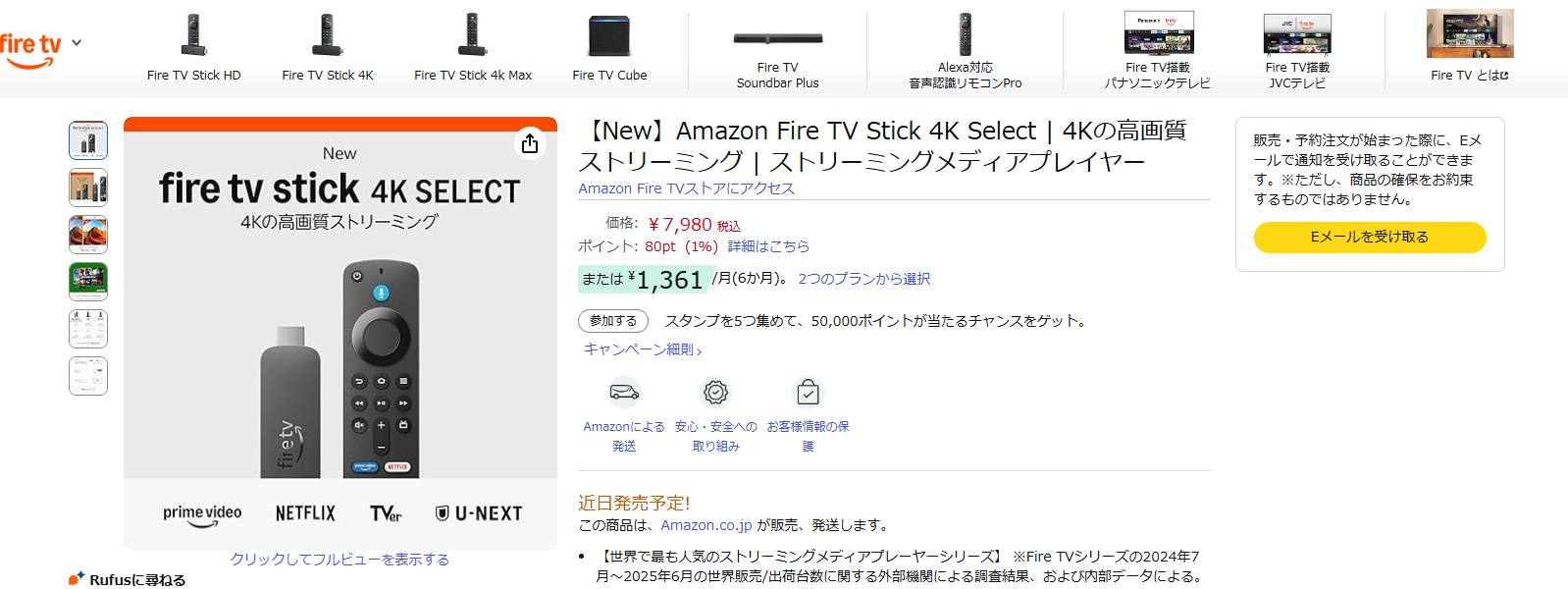
Task: Open 2つのプランから選択 payment plan options
Action: (x=863, y=279)
